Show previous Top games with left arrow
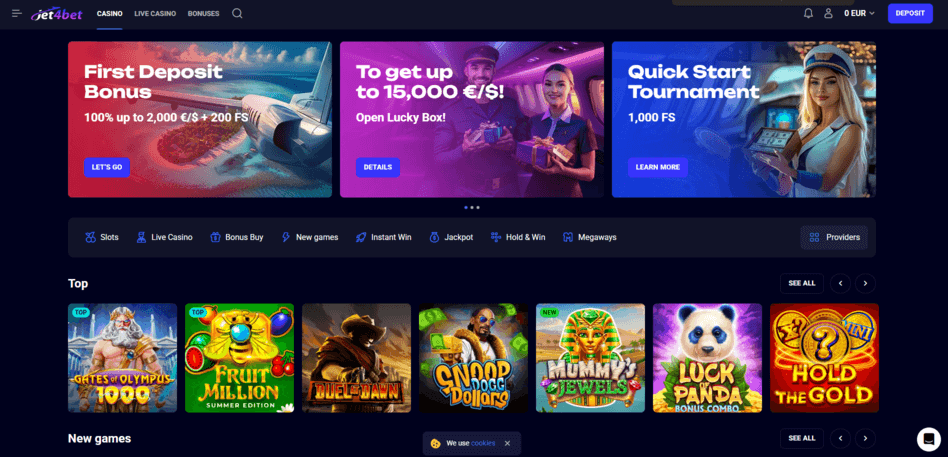 tap(840, 283)
